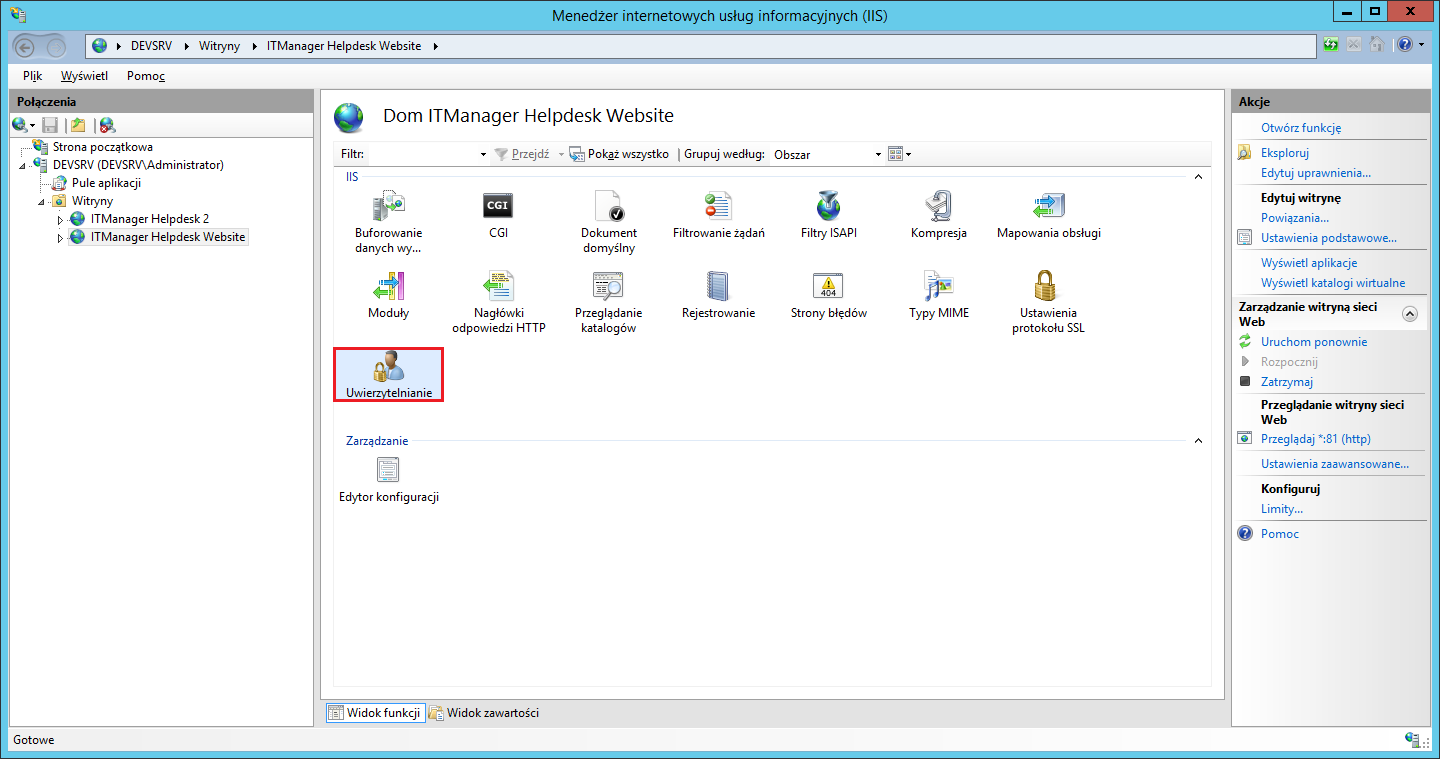The width and height of the screenshot is (1440, 759).
Task: Open Przeglądanie katalogów feature
Action: 608,302
